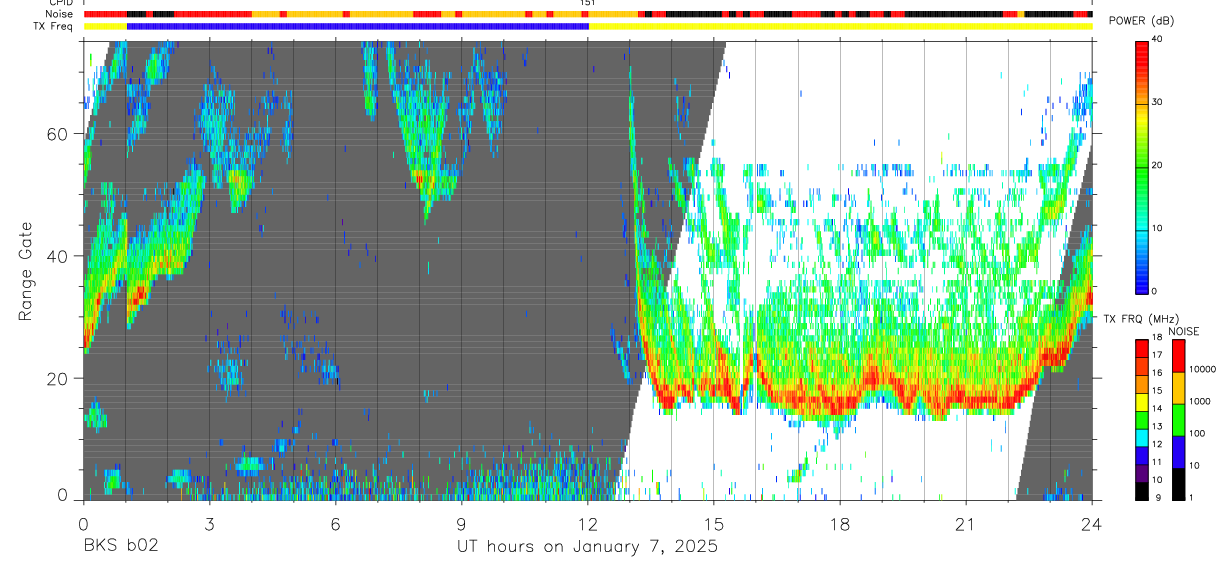Select the red top of power colorbar
The width and height of the screenshot is (1228, 567).
pyautogui.click(x=1141, y=50)
